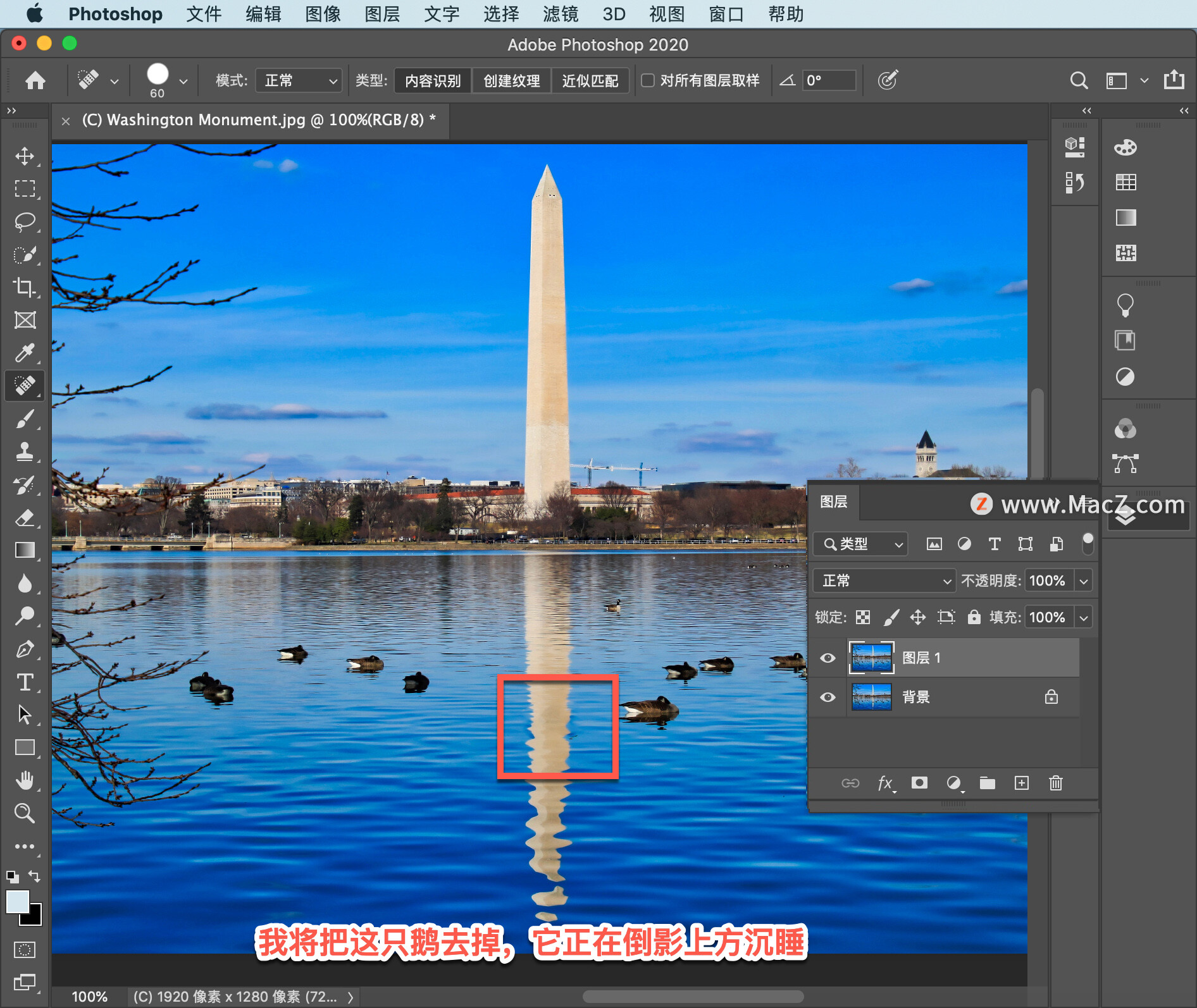Open layer blend mode 正常 dropdown

point(884,581)
